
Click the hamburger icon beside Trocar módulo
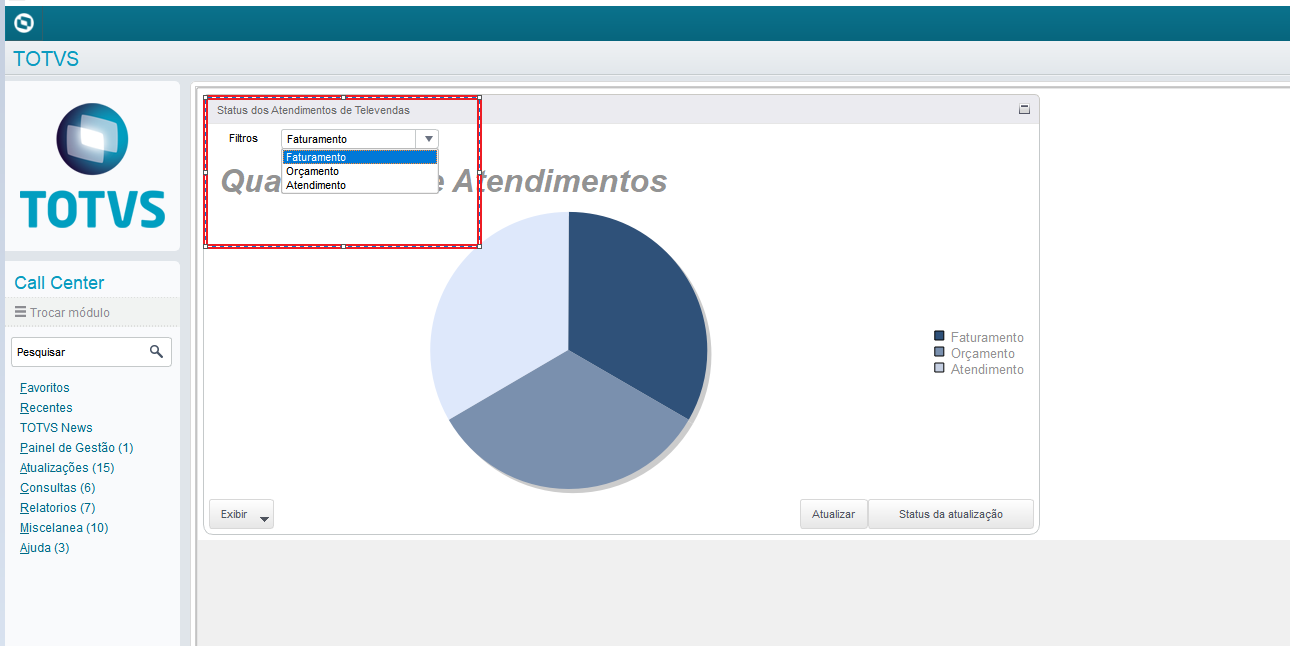[20, 312]
